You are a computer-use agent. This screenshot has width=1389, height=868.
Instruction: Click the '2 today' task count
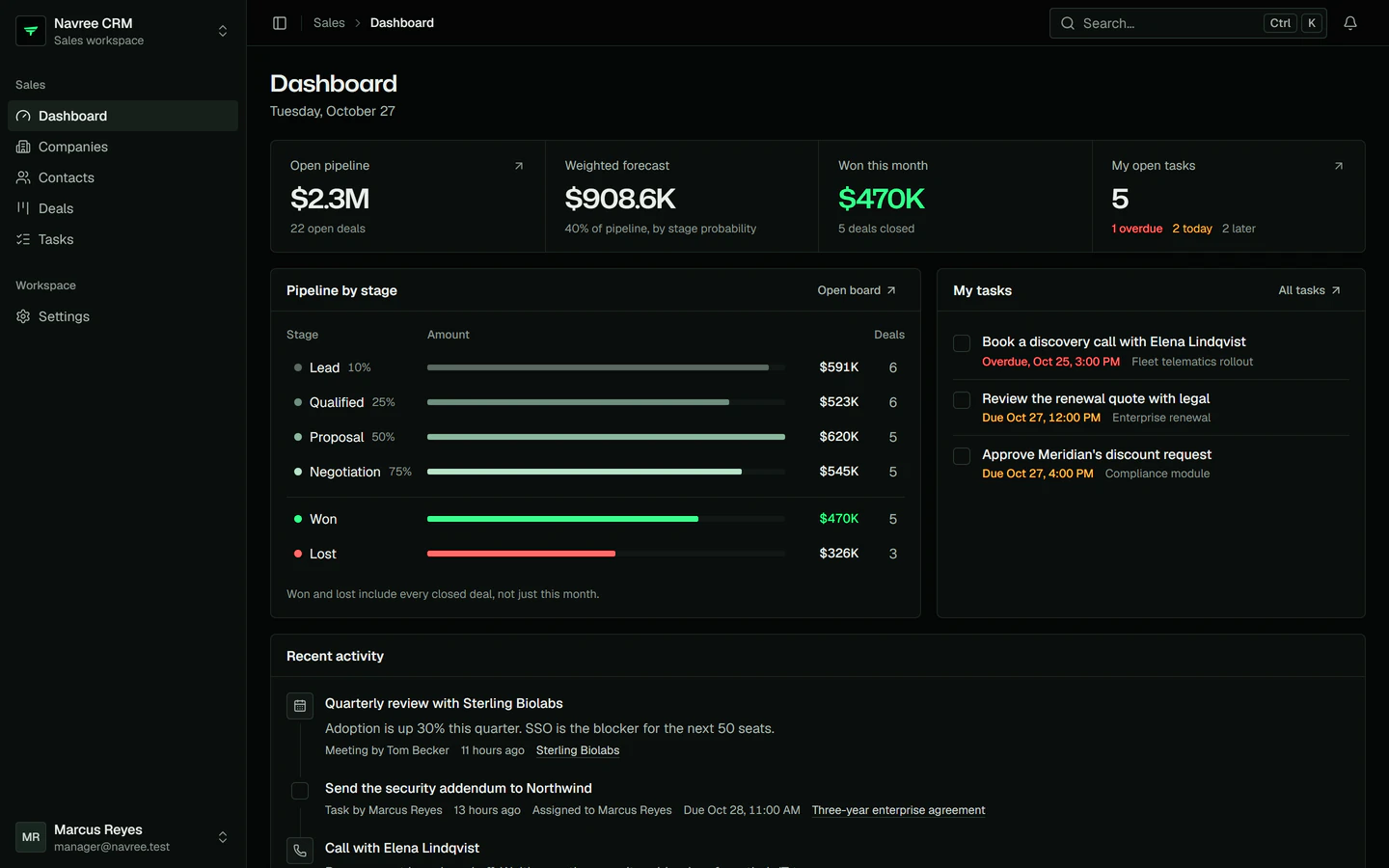[x=1192, y=229]
